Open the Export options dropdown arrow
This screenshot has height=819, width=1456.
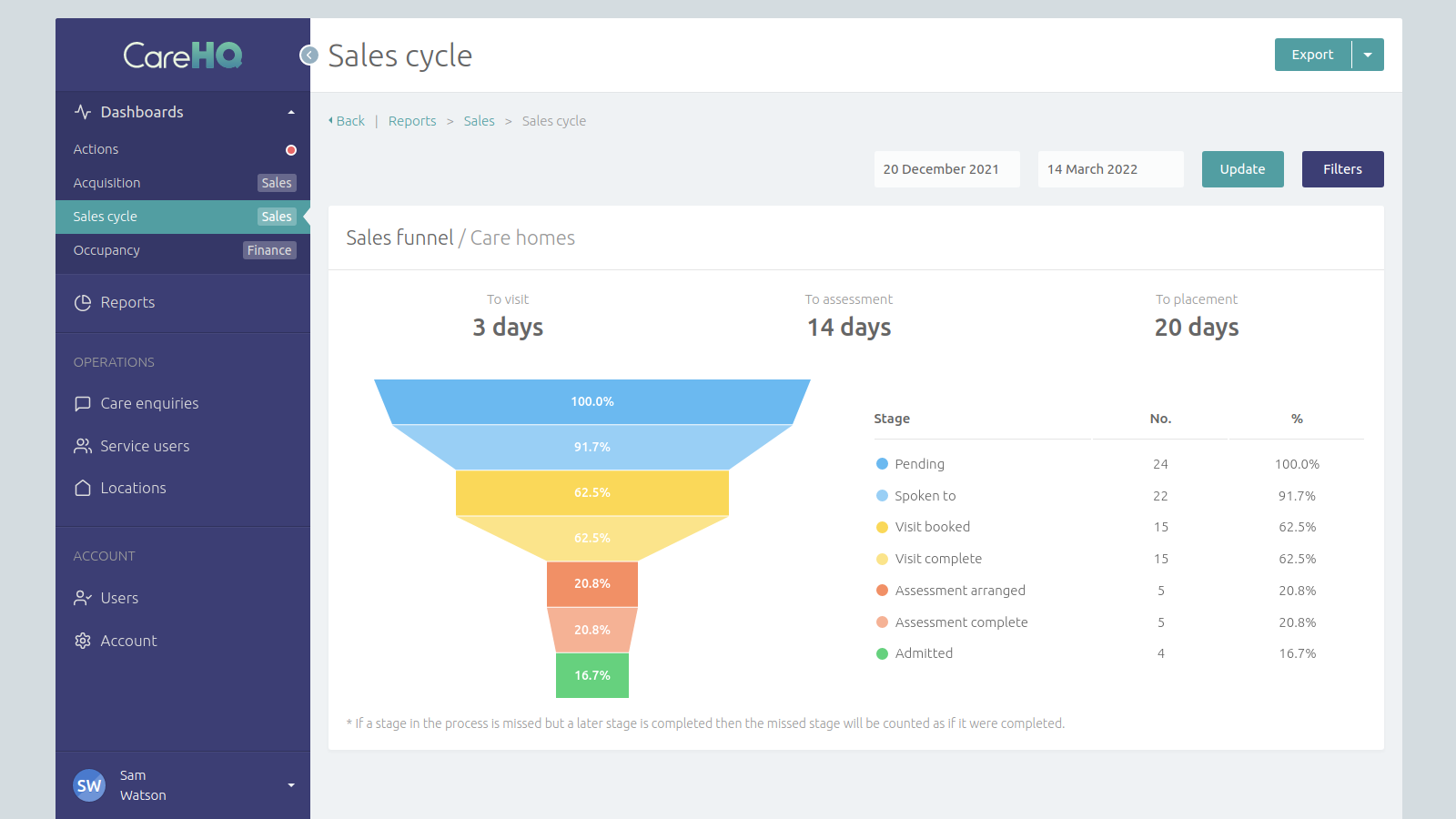1368,55
